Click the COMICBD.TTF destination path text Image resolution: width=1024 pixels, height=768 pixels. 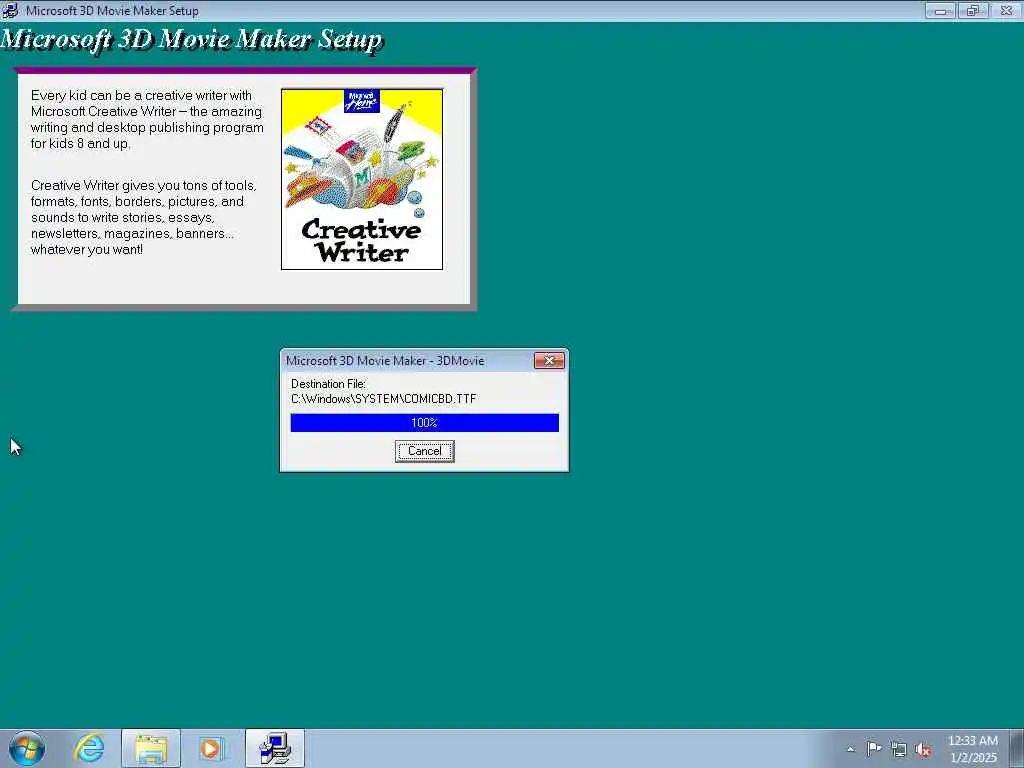click(383, 398)
